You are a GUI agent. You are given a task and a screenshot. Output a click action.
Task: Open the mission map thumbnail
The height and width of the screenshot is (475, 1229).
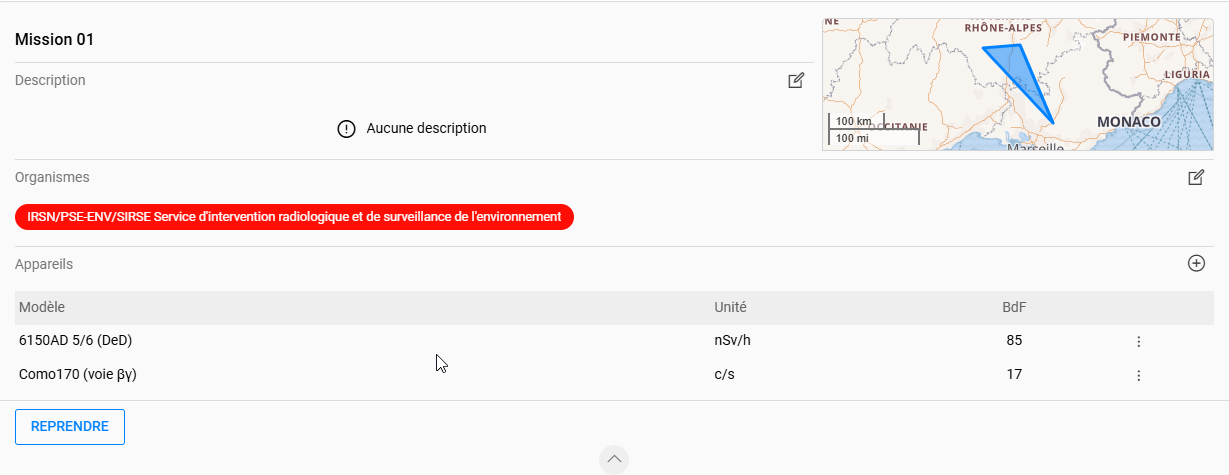pyautogui.click(x=1018, y=84)
